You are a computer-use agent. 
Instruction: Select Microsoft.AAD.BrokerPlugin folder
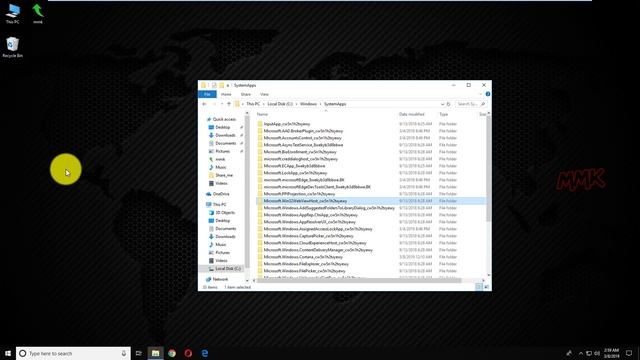pyautogui.click(x=303, y=131)
